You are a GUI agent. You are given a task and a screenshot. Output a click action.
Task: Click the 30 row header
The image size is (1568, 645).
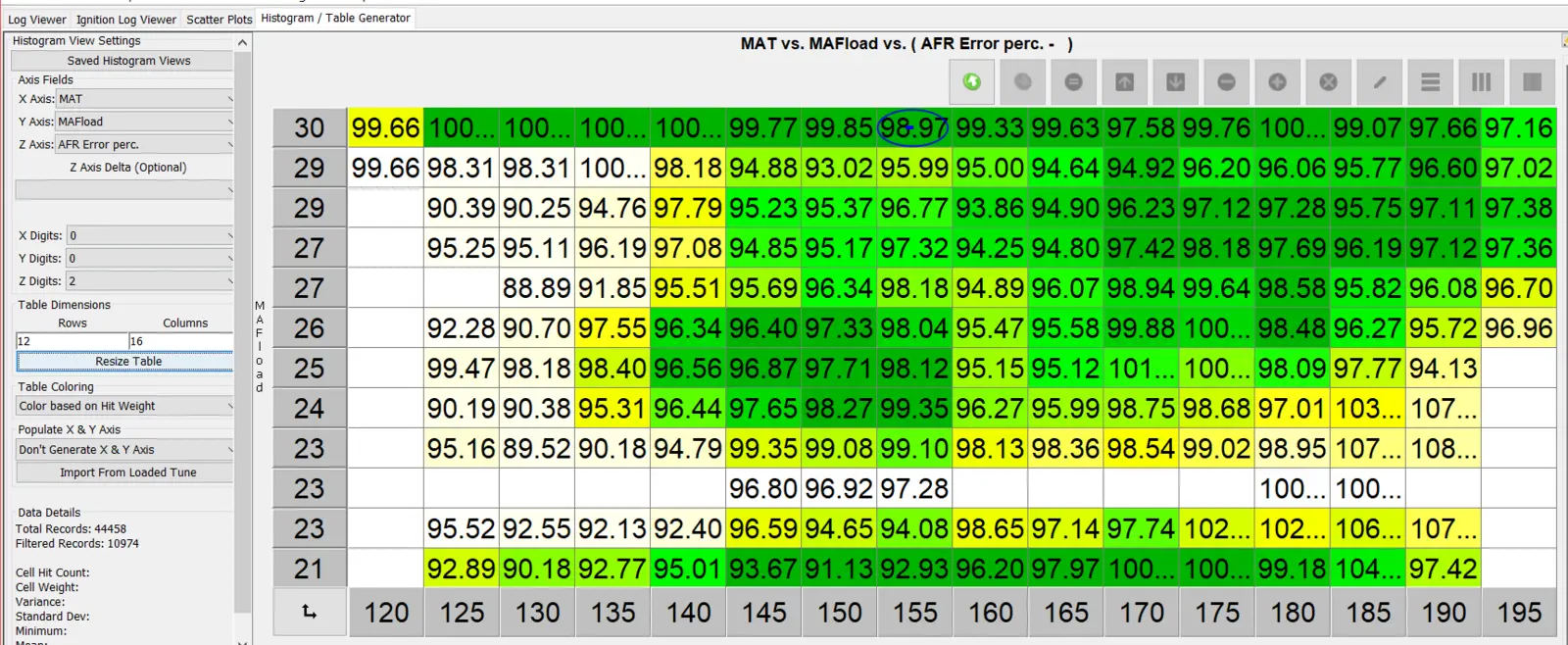click(x=310, y=128)
